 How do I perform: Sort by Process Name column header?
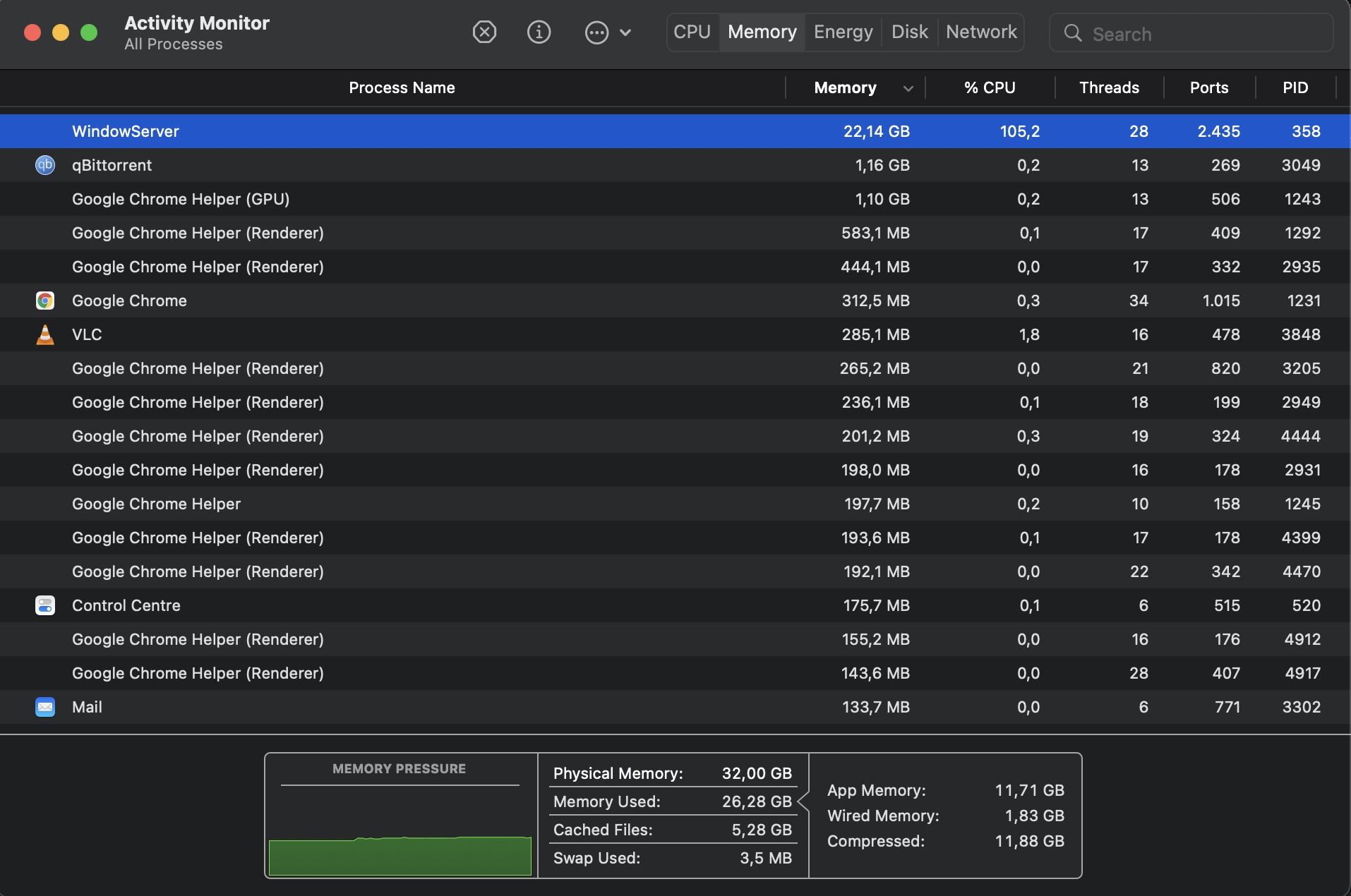click(402, 87)
